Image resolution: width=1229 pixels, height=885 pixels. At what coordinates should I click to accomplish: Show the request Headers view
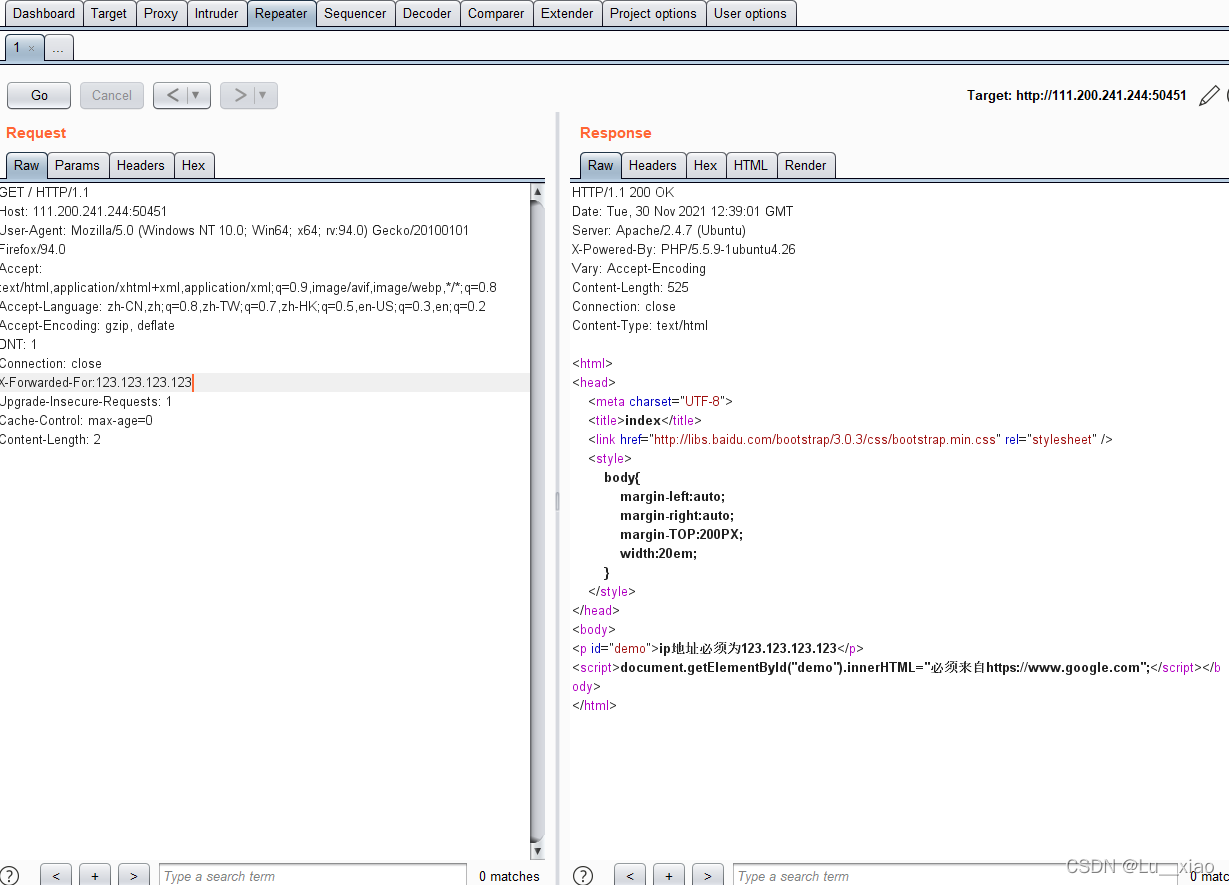pos(140,165)
